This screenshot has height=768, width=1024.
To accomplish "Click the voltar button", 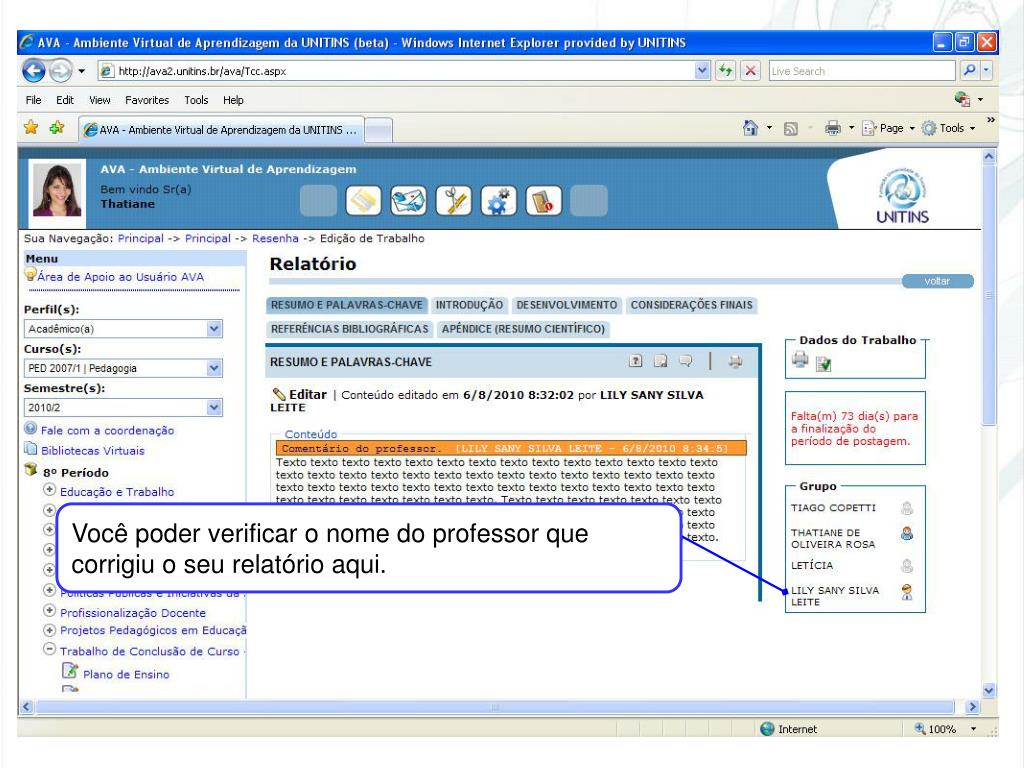I will tap(937, 281).
